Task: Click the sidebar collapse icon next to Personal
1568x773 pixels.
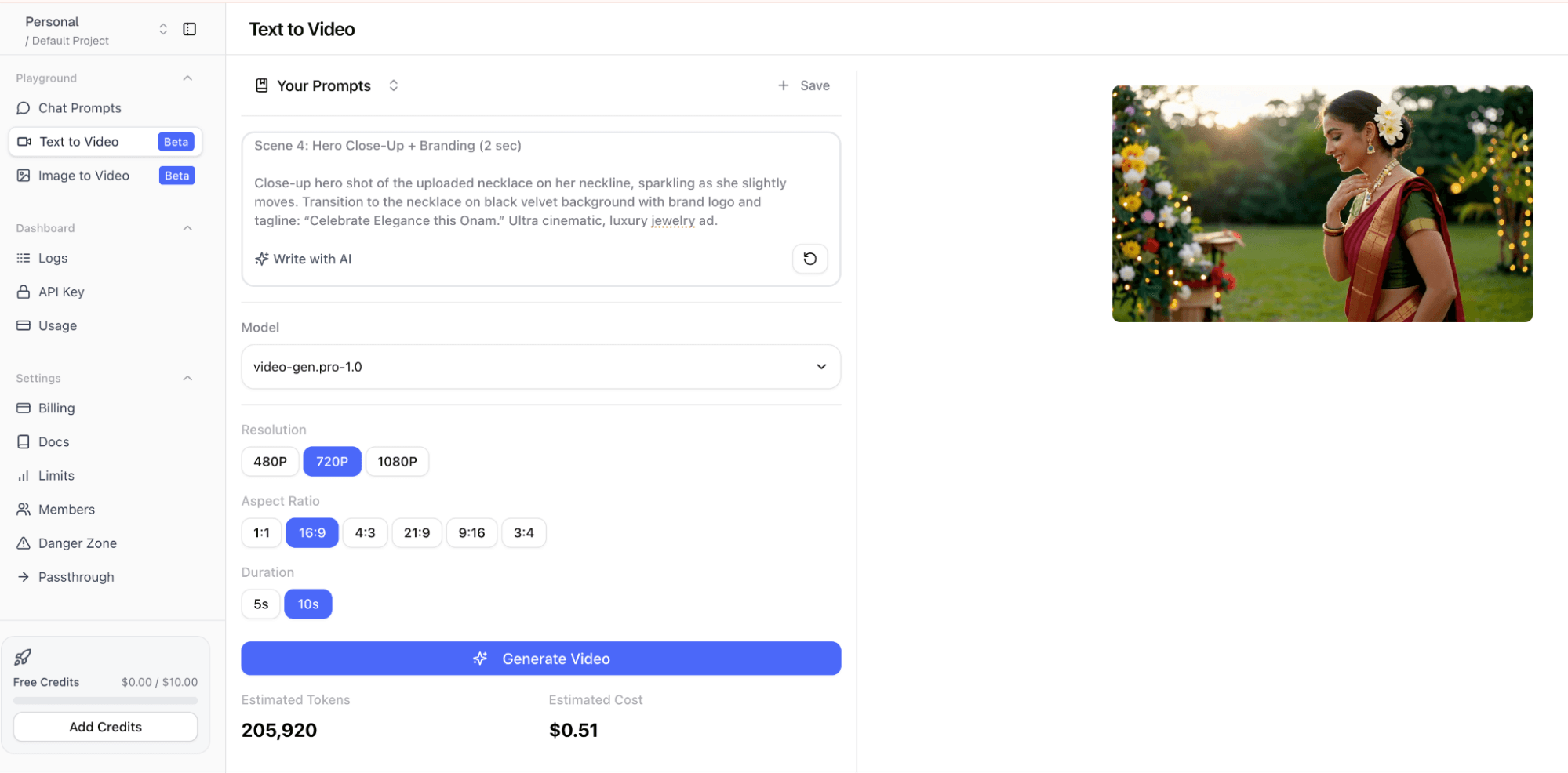Action: tap(189, 28)
